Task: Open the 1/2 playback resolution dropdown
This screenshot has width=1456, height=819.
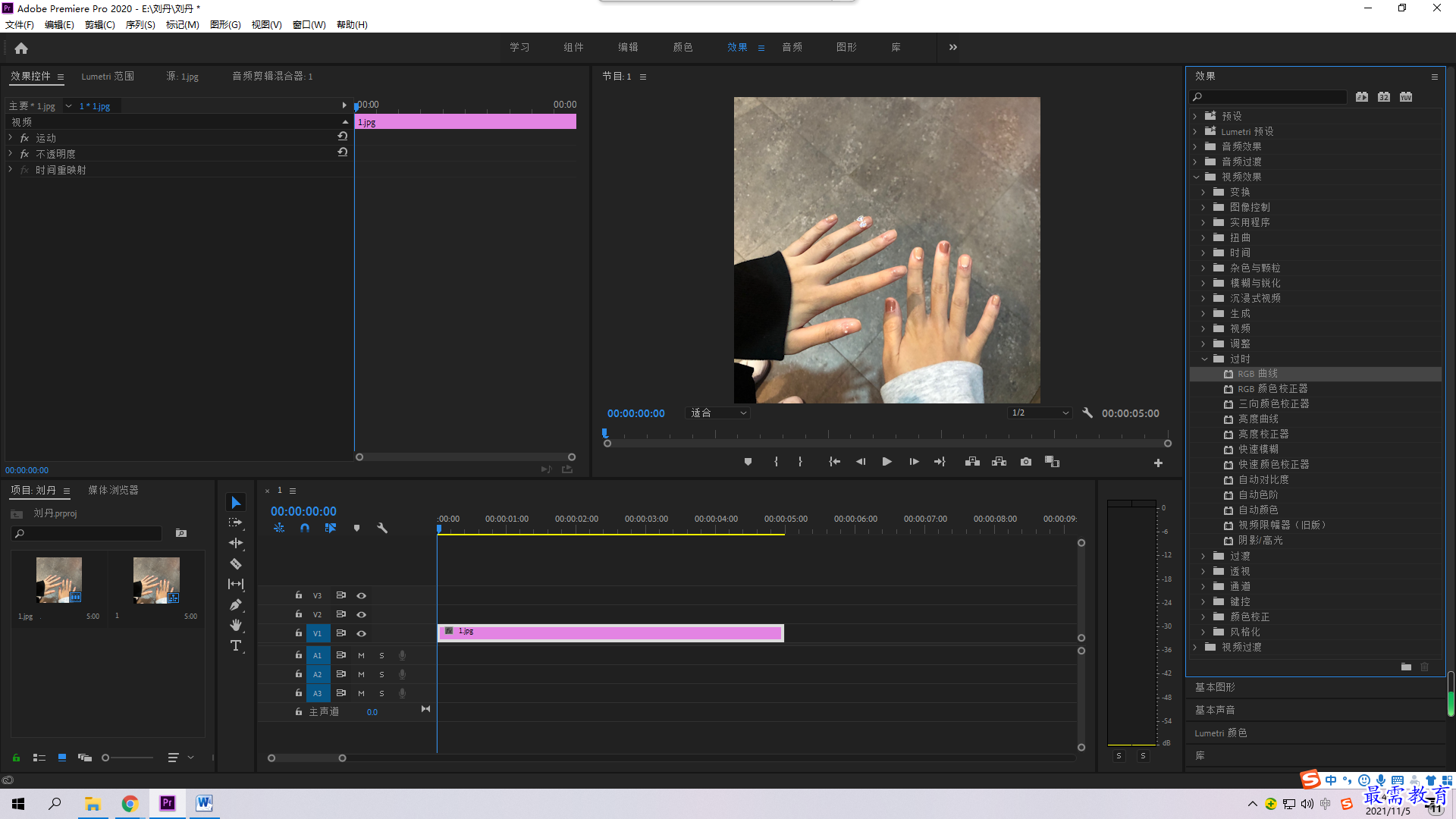Action: tap(1040, 413)
